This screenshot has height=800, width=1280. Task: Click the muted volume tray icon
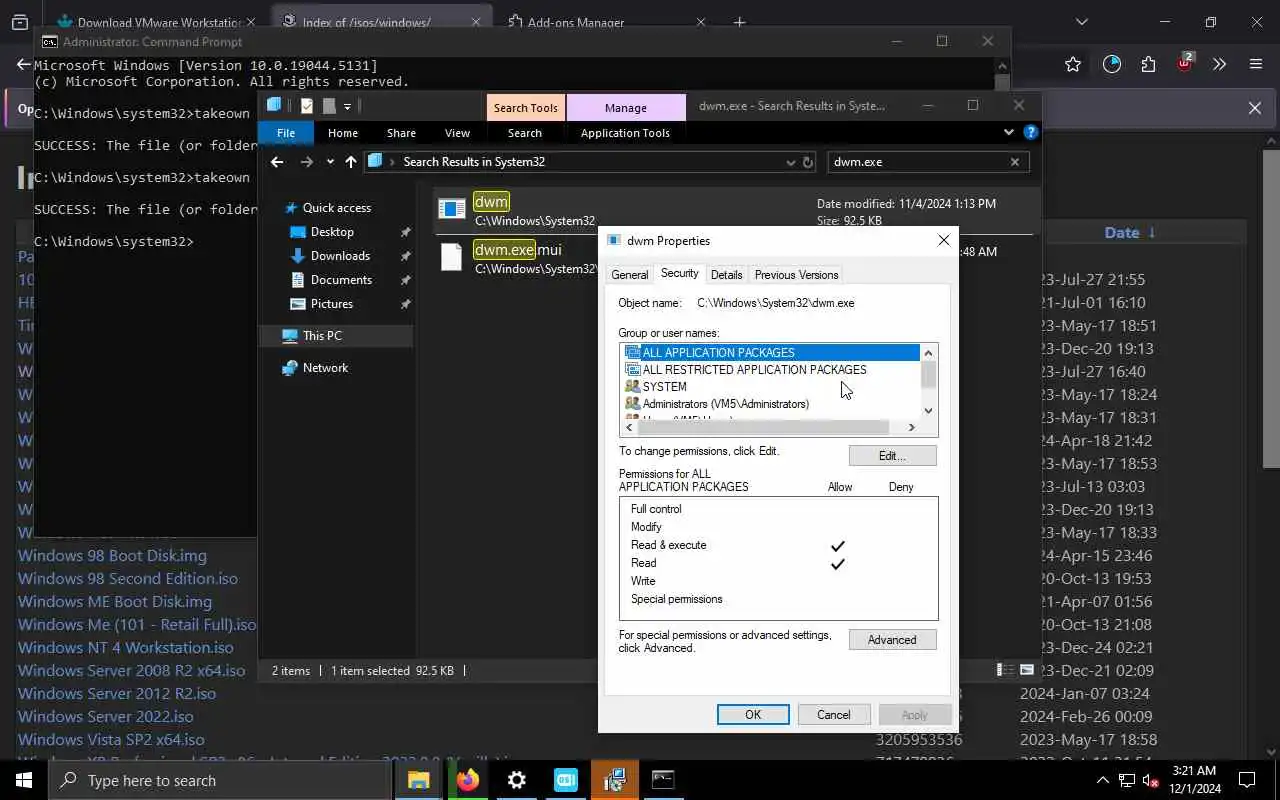coord(1150,780)
